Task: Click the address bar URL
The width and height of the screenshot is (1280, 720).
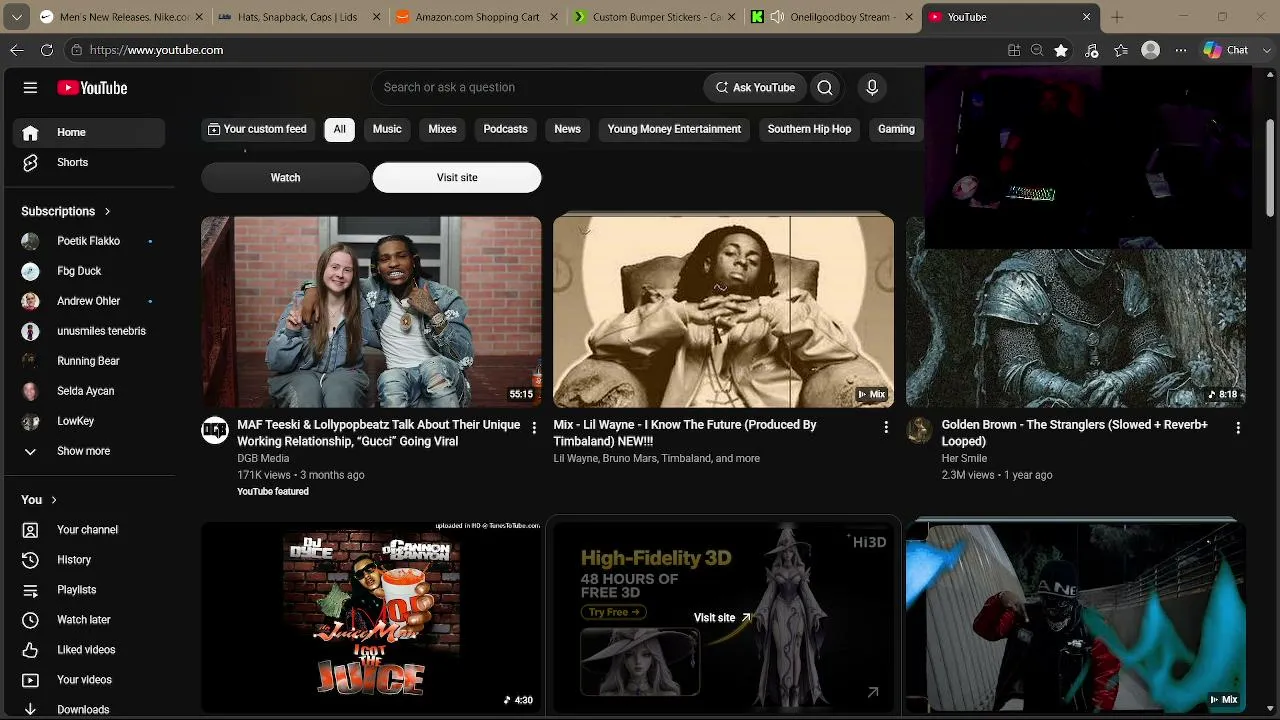Action: [156, 50]
